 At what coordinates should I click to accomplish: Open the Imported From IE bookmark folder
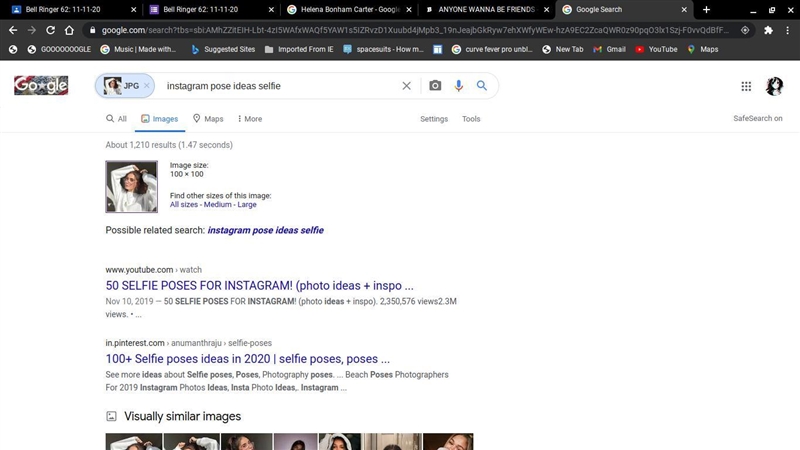point(299,49)
